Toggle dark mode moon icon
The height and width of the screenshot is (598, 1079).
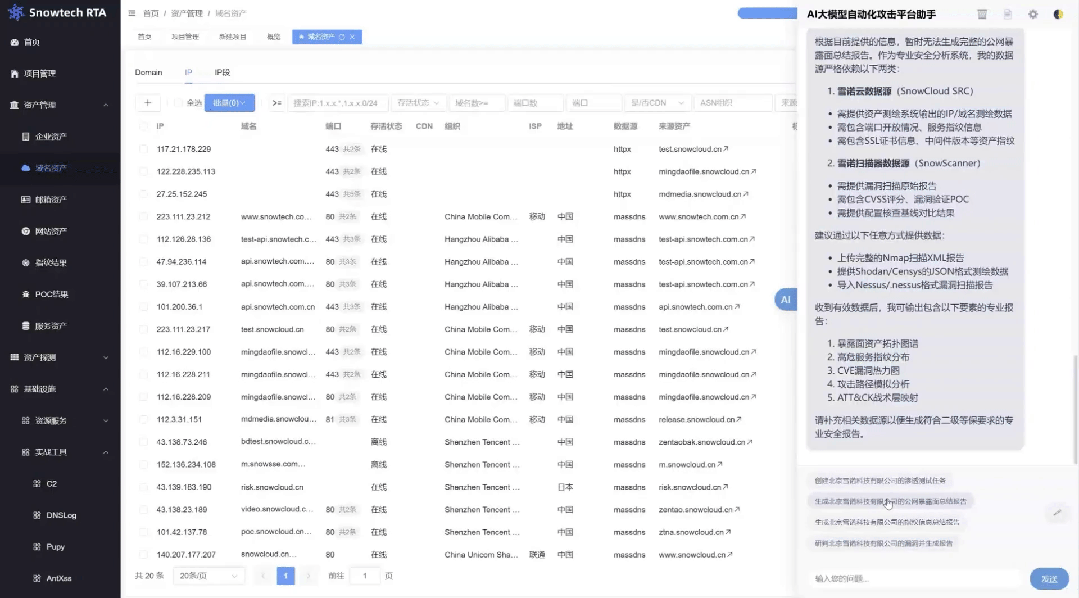[x=1058, y=14]
